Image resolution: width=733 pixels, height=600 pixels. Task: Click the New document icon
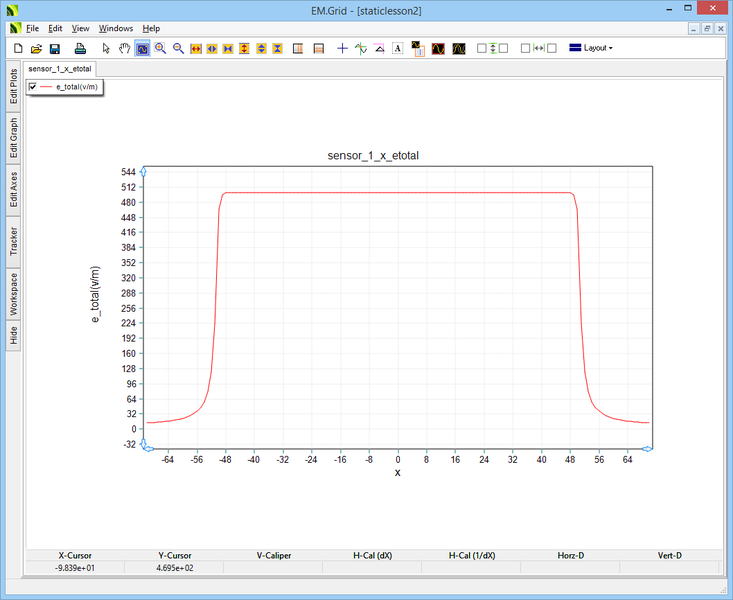pos(17,48)
